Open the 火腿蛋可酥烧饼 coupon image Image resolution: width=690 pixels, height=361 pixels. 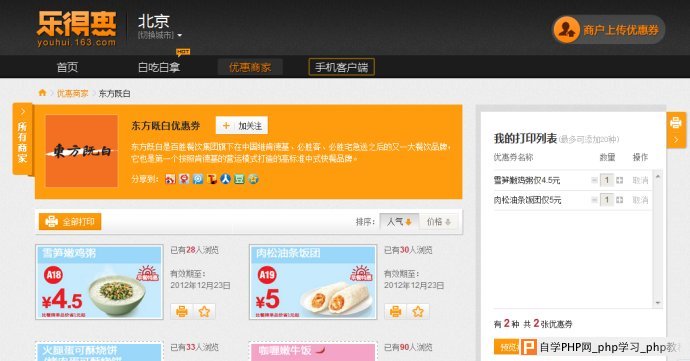(x=99, y=351)
